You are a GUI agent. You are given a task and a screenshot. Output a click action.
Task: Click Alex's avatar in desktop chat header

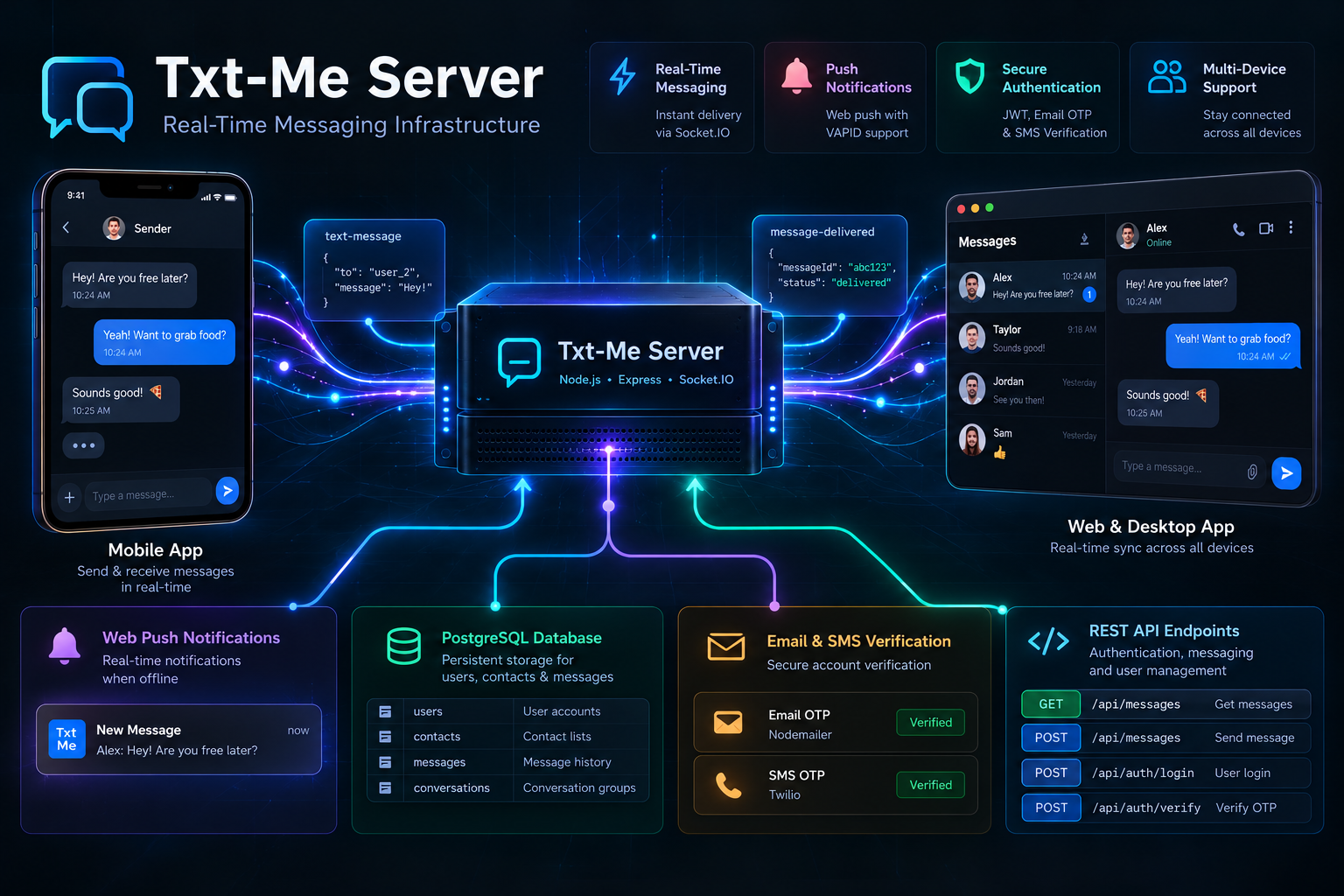tap(1128, 235)
